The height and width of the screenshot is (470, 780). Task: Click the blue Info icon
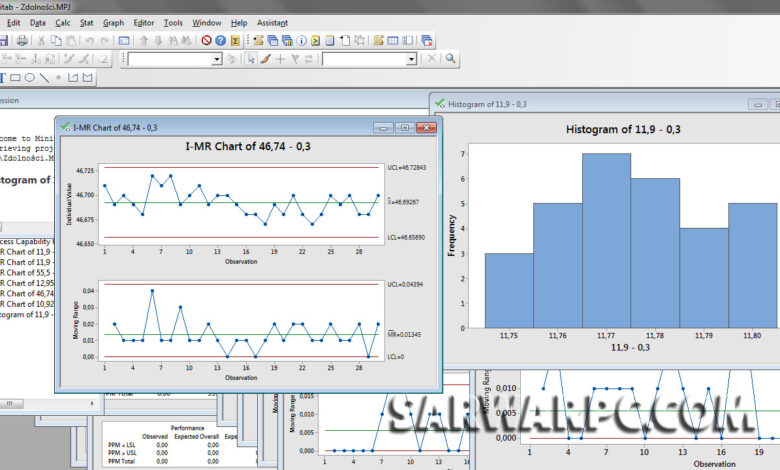pos(301,41)
